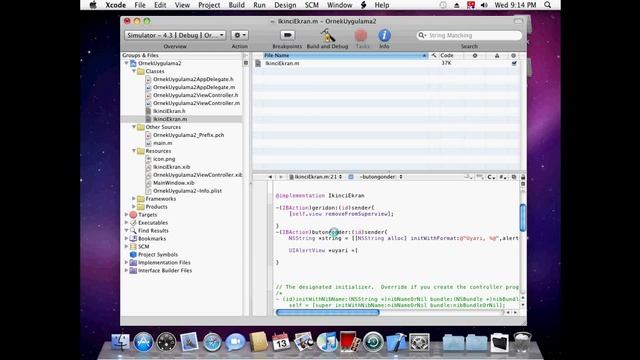Toggle the target checkbox for IkinciEkran.m row
This screenshot has height=360, width=640.
click(514, 63)
